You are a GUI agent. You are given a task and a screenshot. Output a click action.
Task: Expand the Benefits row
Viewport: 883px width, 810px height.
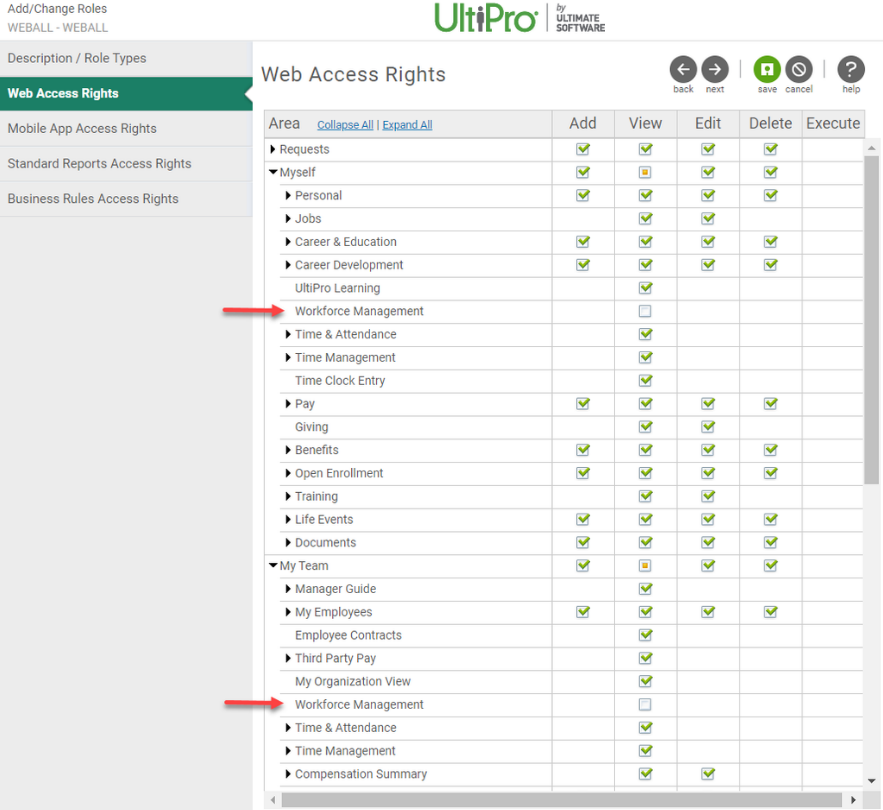tap(288, 449)
